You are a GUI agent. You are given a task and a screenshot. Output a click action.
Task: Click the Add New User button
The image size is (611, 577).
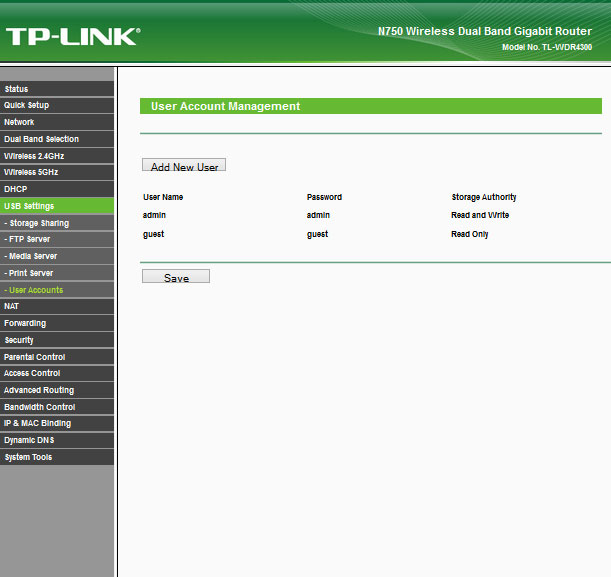click(x=184, y=165)
